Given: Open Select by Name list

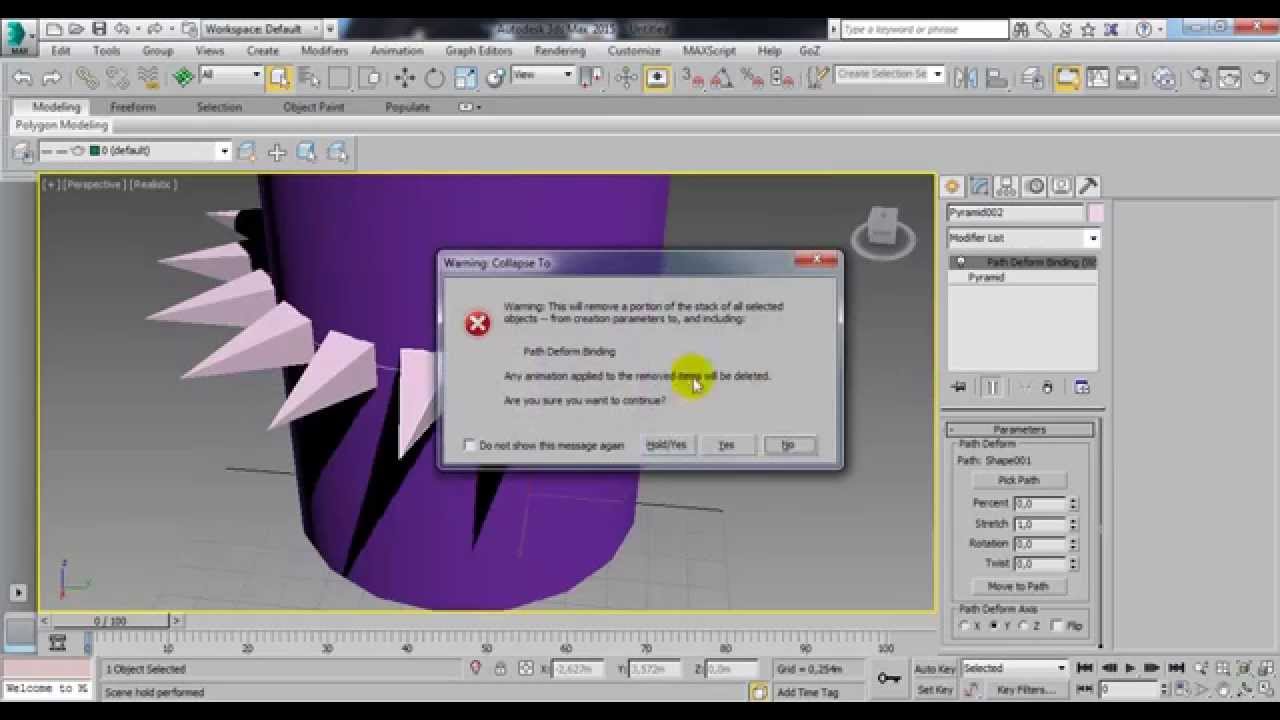Looking at the screenshot, I should pos(309,77).
